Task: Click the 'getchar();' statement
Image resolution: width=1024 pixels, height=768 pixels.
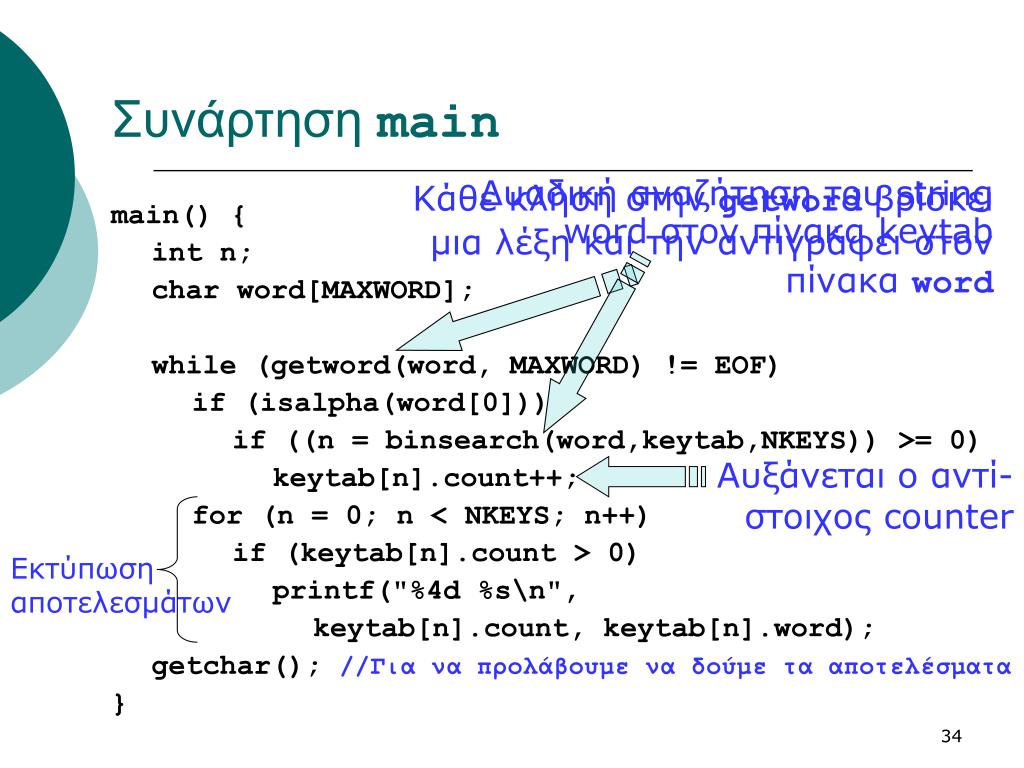Action: tap(236, 666)
